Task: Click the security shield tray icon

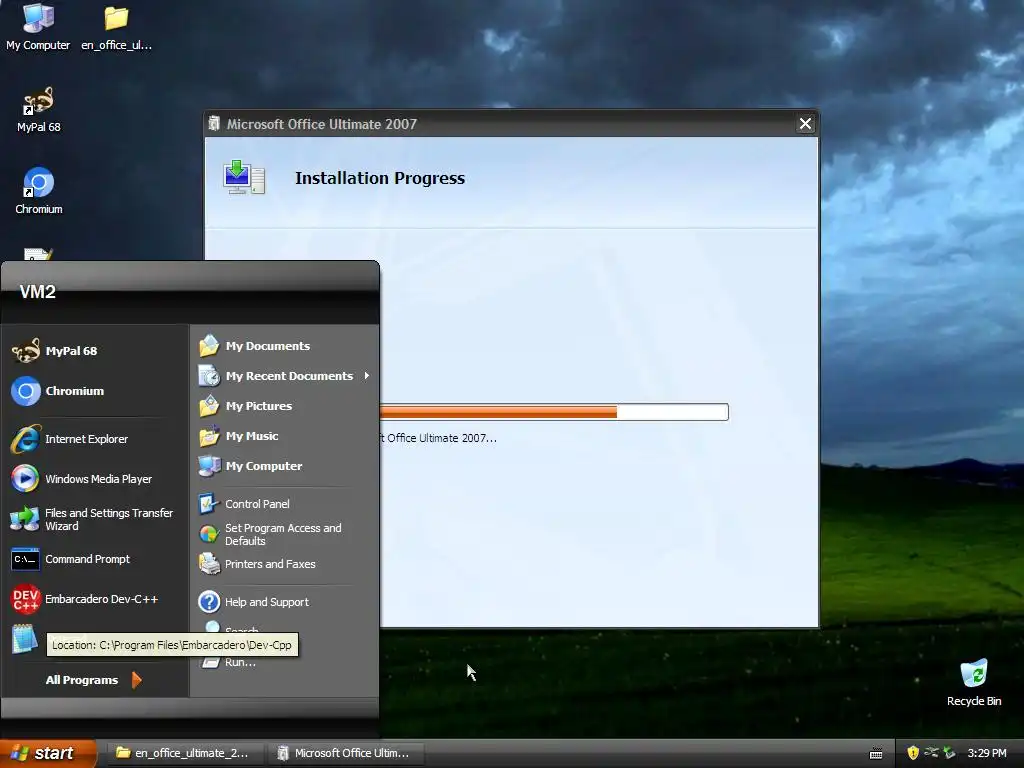Action: point(913,753)
